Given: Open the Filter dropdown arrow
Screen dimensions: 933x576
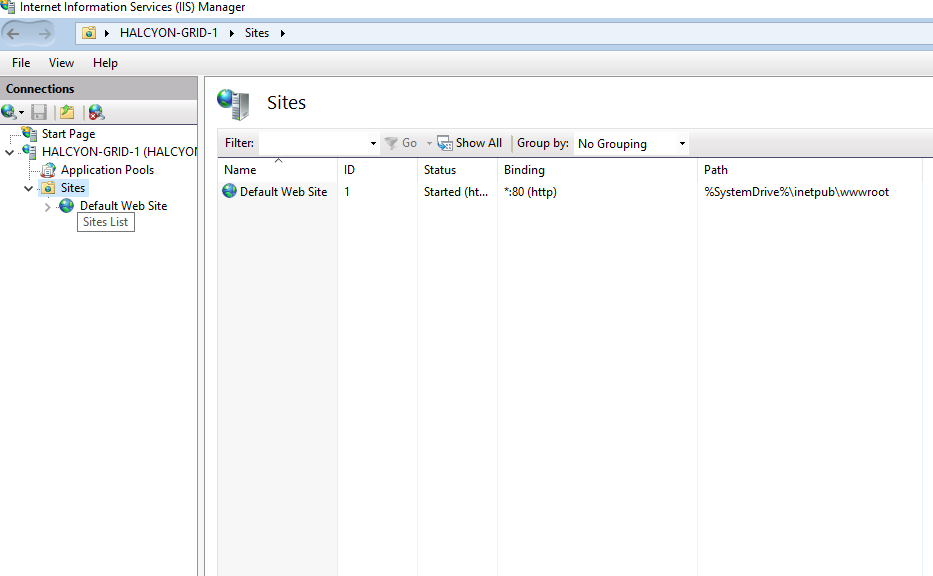Looking at the screenshot, I should (373, 143).
